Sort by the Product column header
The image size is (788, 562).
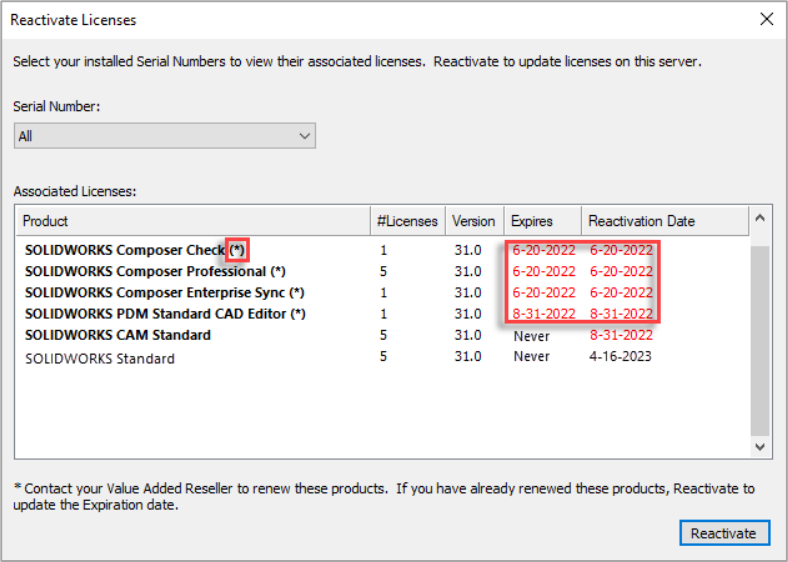(190, 221)
